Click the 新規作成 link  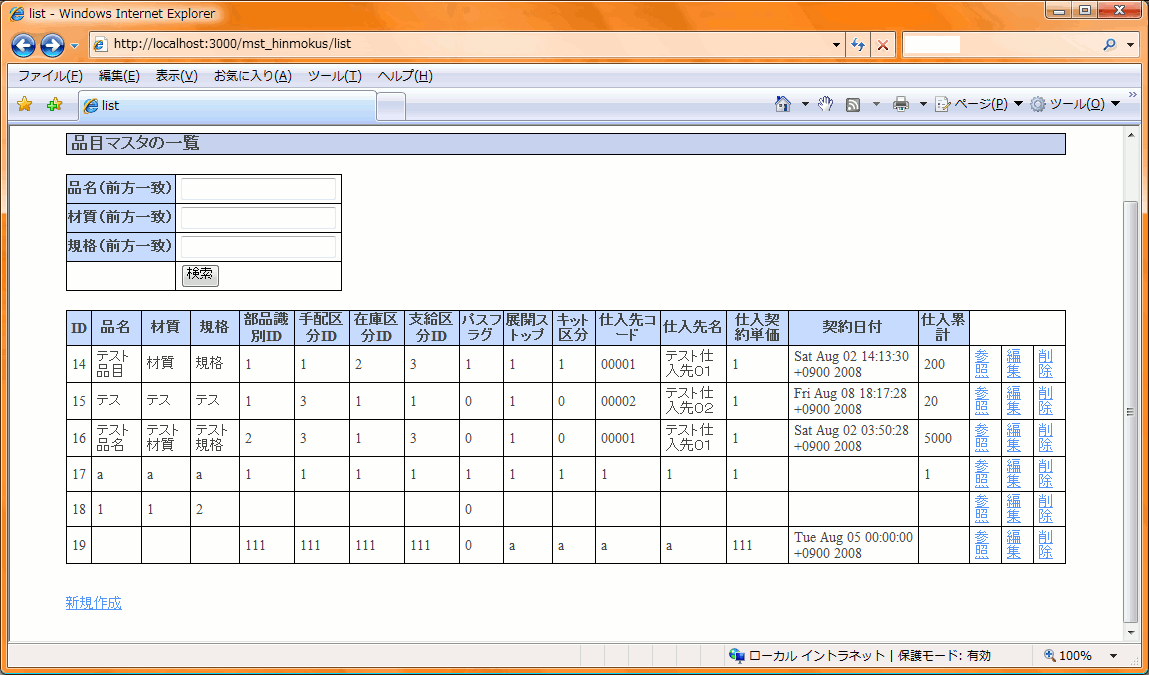[x=94, y=602]
